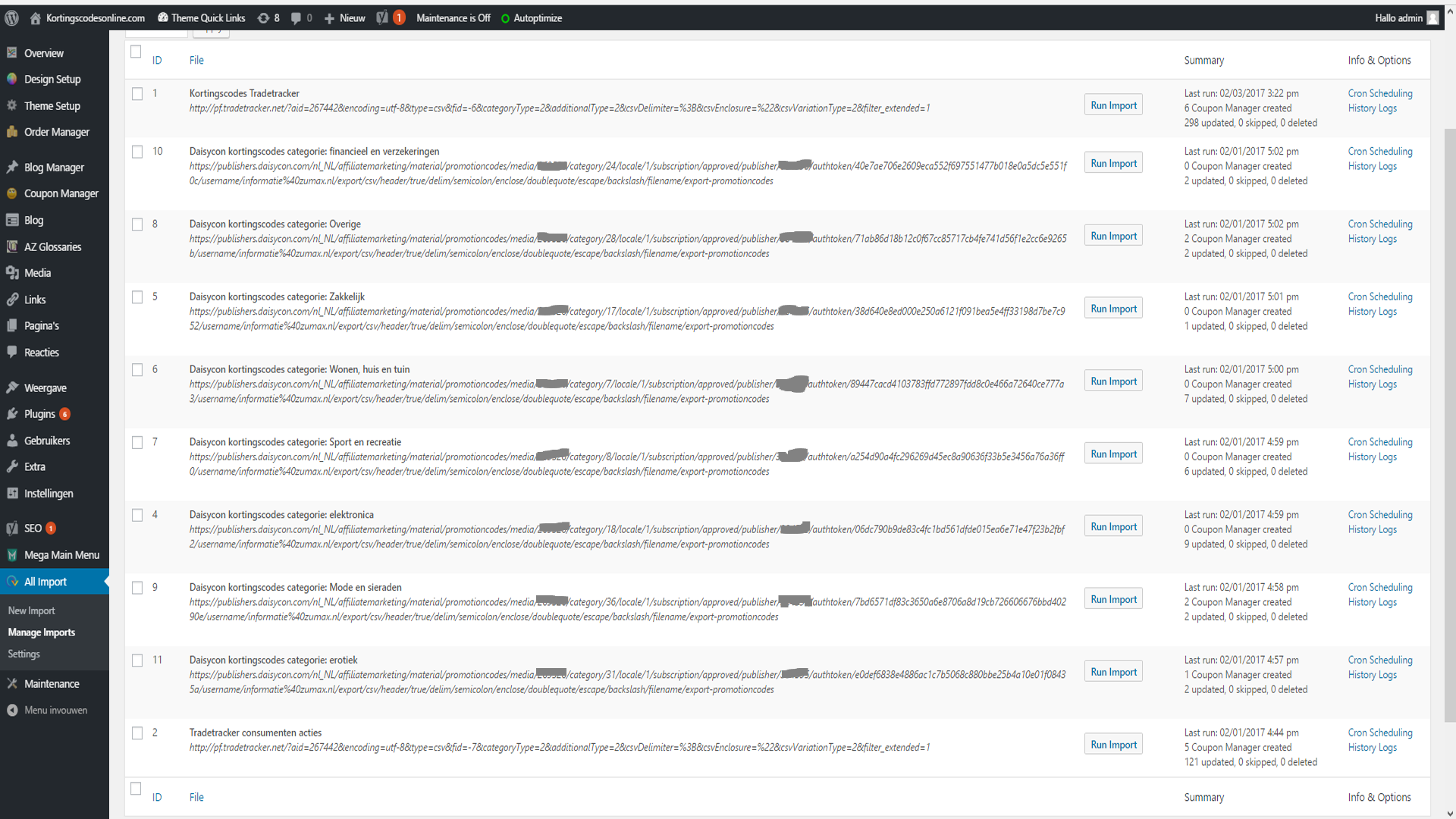This screenshot has width=1456, height=819.
Task: Open Daisycon kortingscodes categorie: Sport en recreatie
Action: pyautogui.click(x=295, y=442)
